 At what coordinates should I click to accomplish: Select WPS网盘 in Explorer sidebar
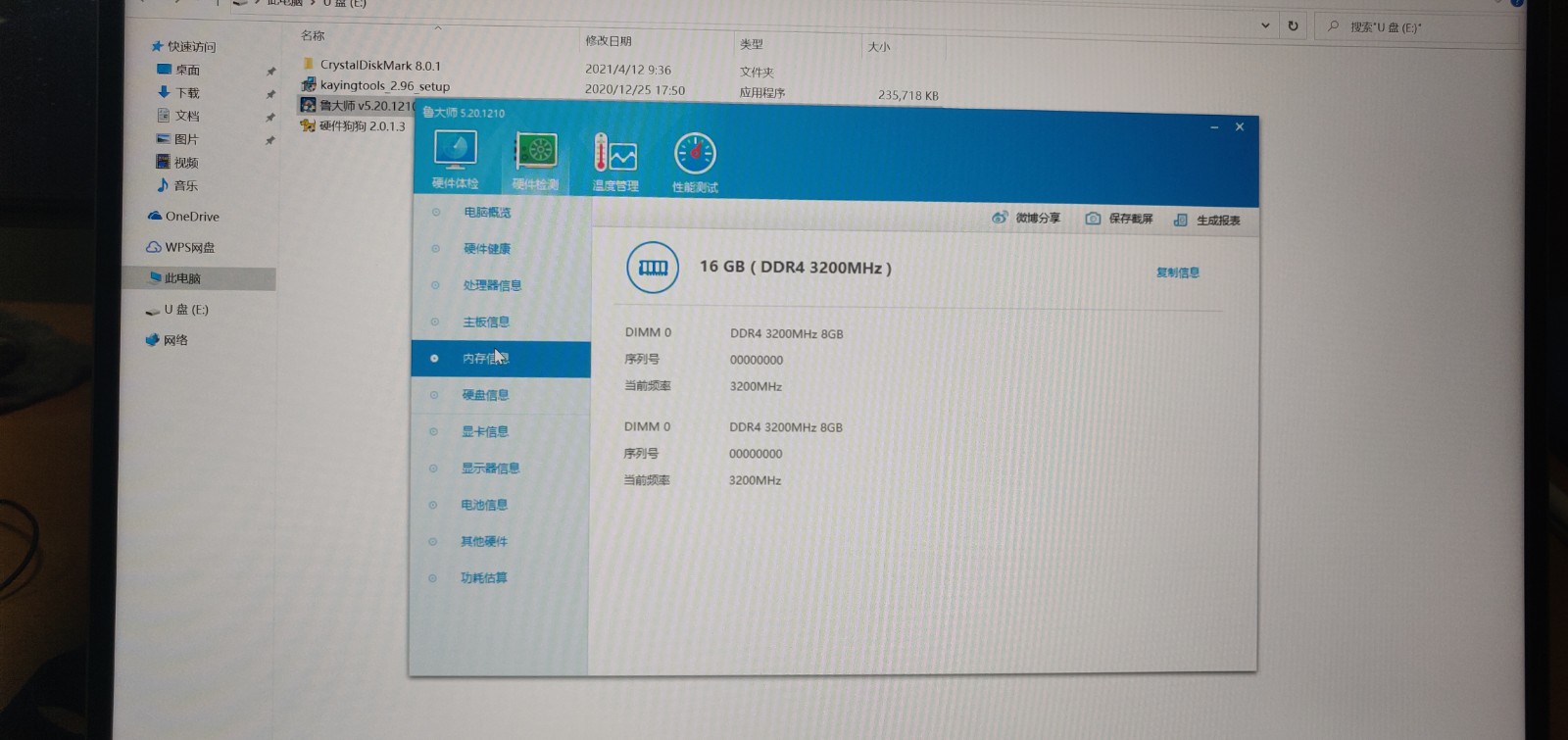[181, 247]
